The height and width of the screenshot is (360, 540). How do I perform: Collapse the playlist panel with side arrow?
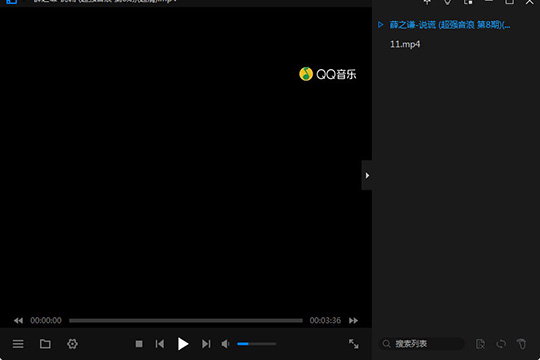[x=367, y=175]
